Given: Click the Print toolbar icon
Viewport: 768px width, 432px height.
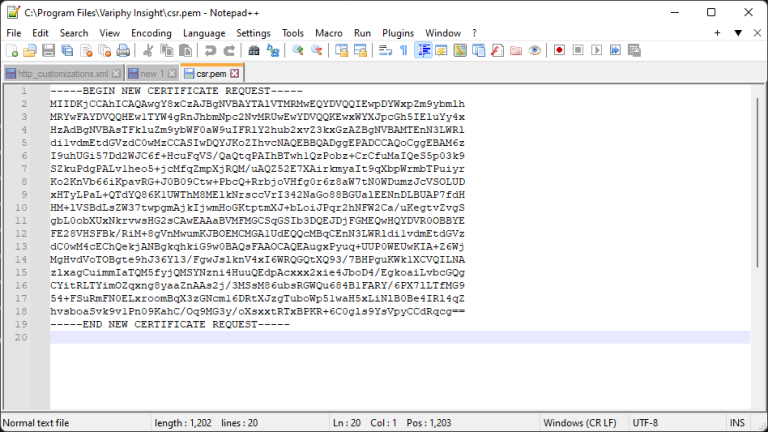Looking at the screenshot, I should (x=123, y=50).
